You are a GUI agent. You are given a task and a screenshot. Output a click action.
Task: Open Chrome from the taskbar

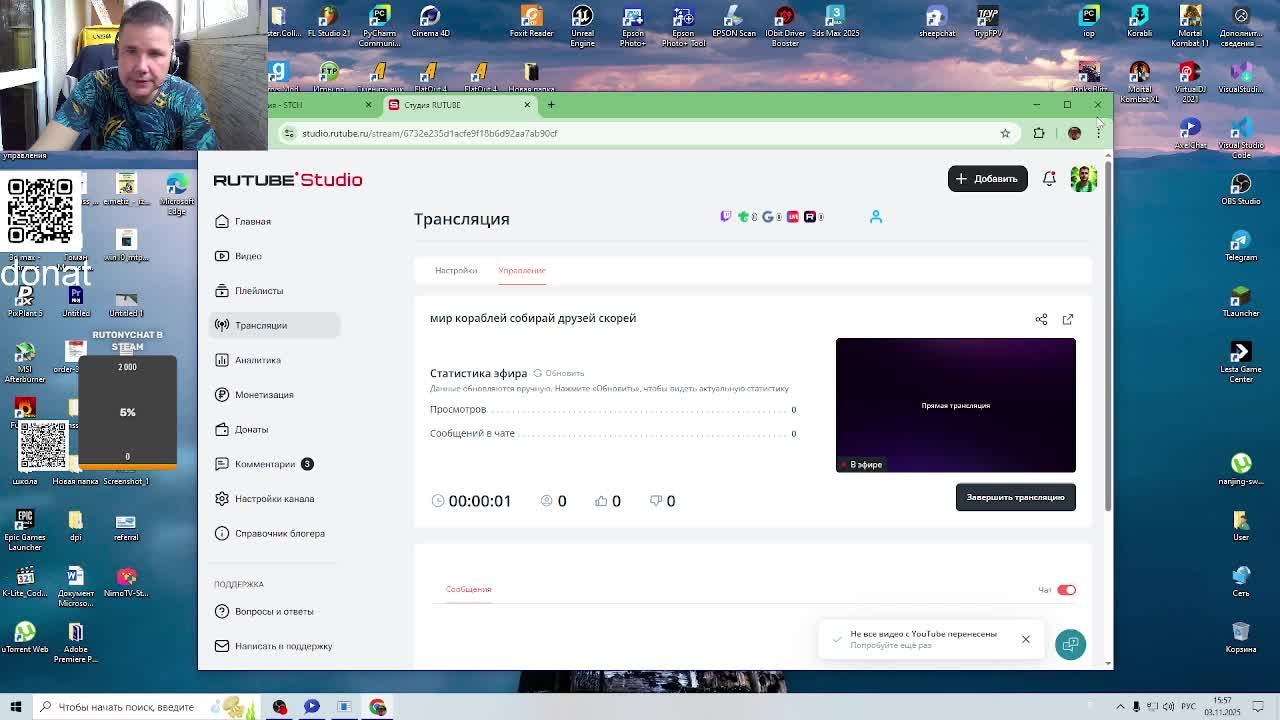coord(377,707)
